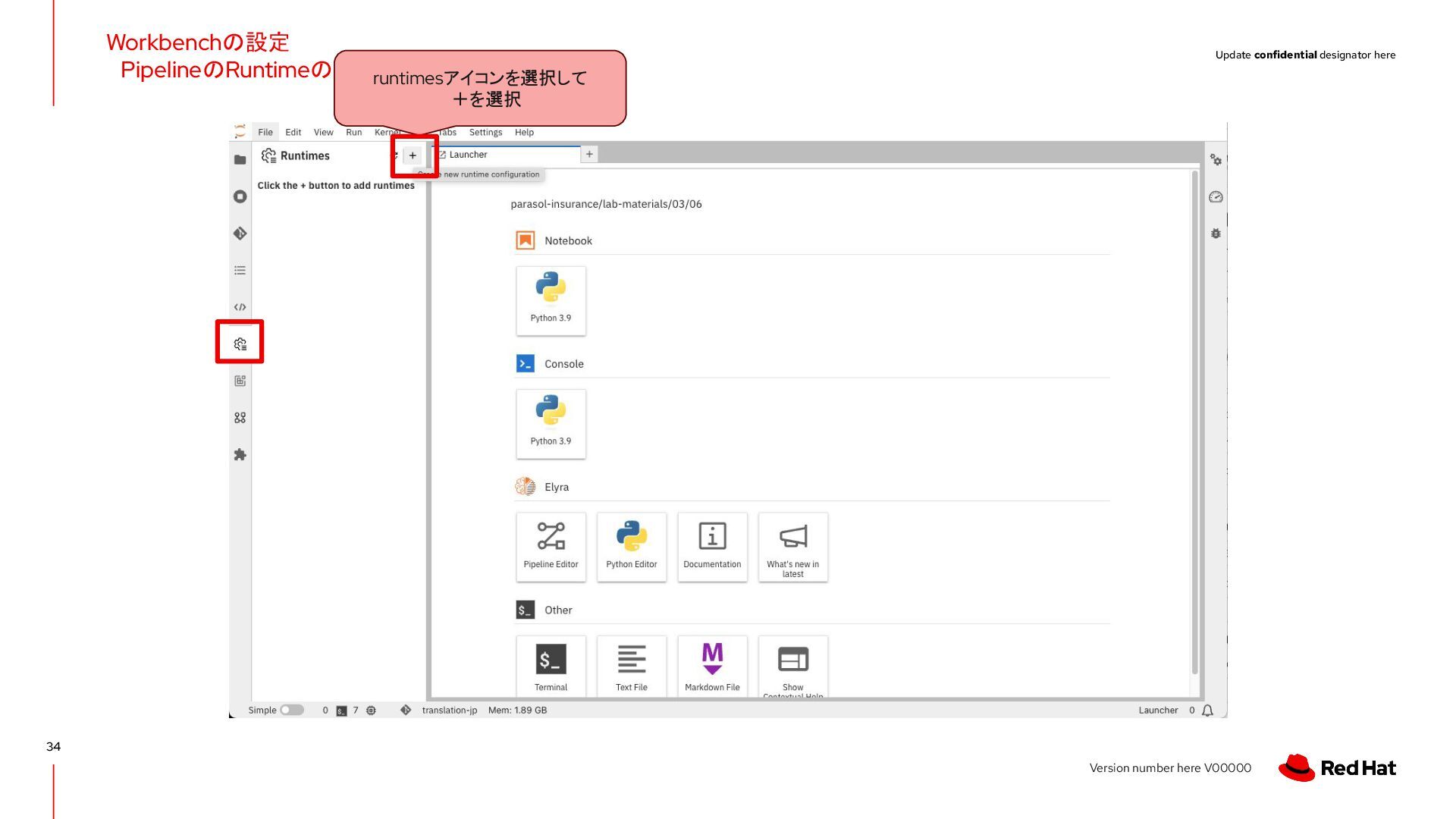1456x819 pixels.
Task: Launch a Terminal
Action: tap(551, 666)
